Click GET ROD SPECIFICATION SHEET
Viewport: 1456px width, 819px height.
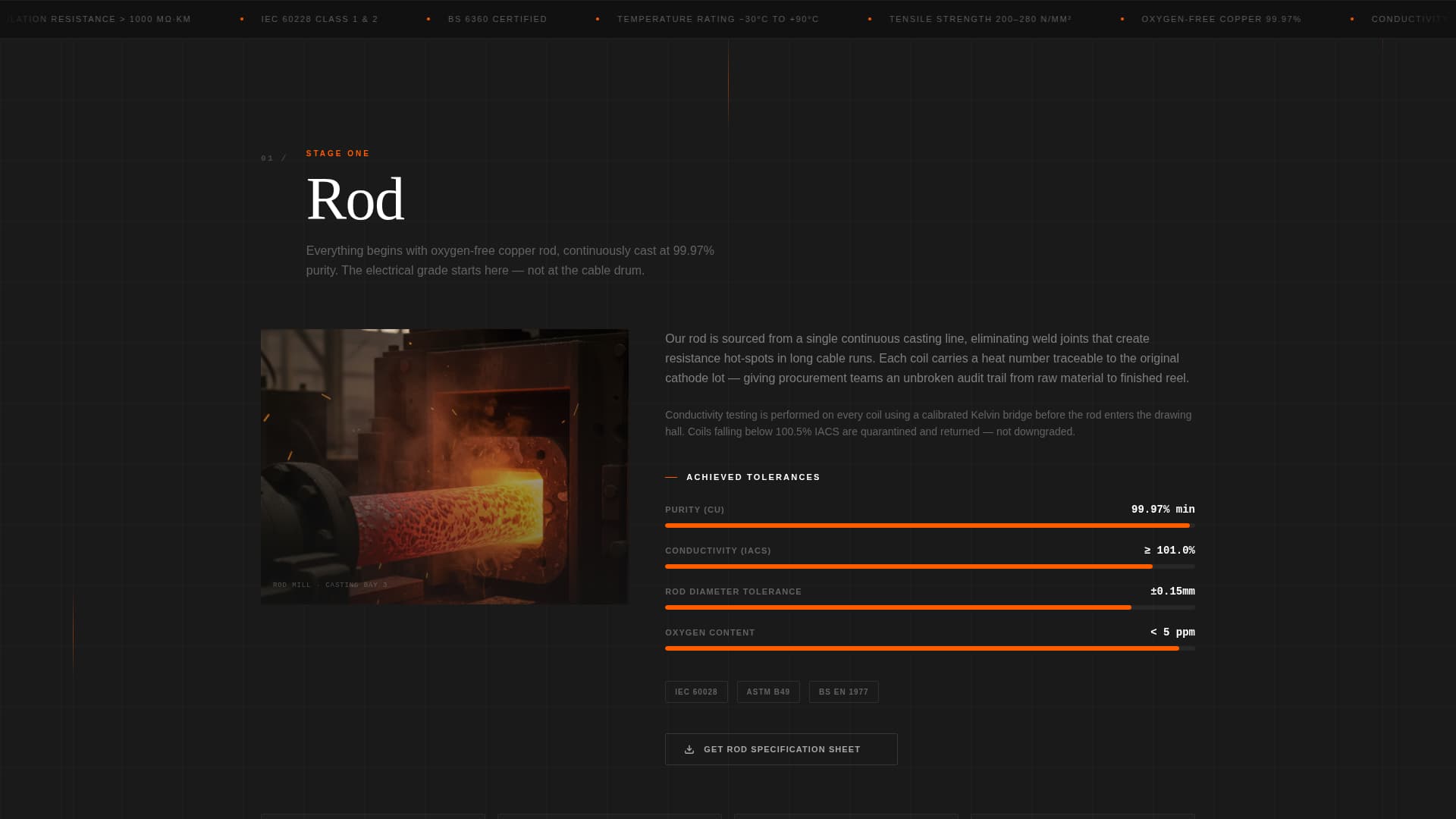coord(781,749)
